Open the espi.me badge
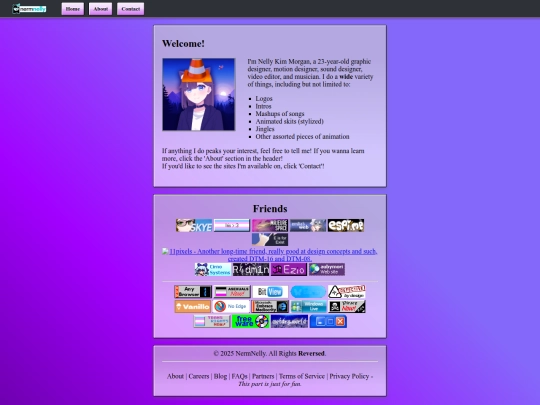This screenshot has height=405, width=540. (346, 226)
